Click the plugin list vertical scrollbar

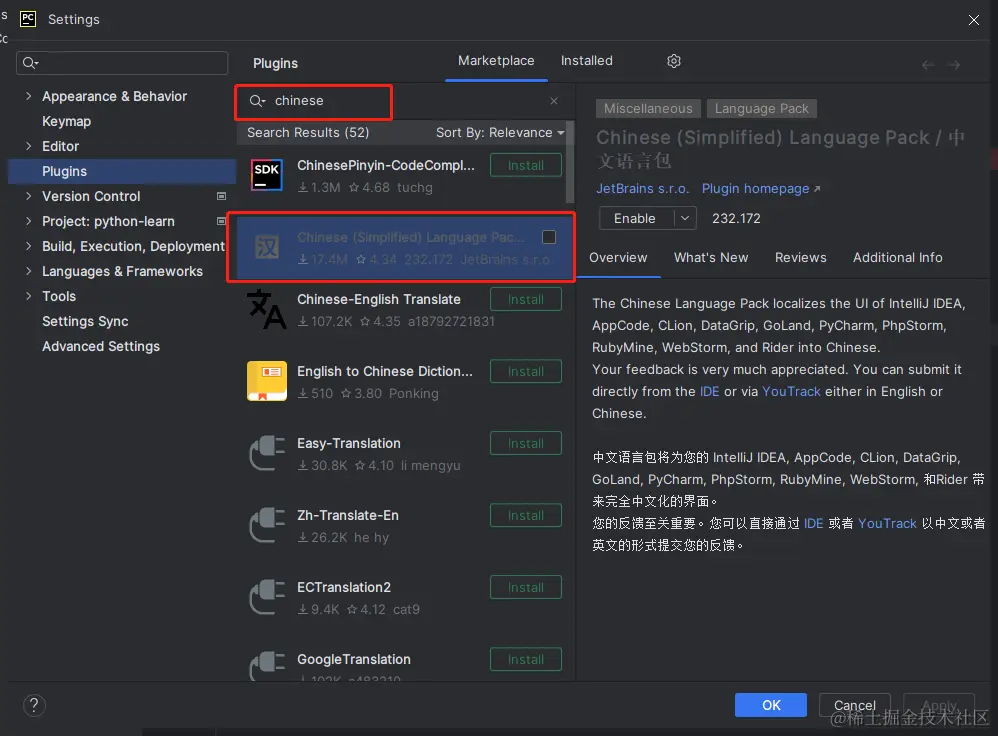(x=570, y=162)
